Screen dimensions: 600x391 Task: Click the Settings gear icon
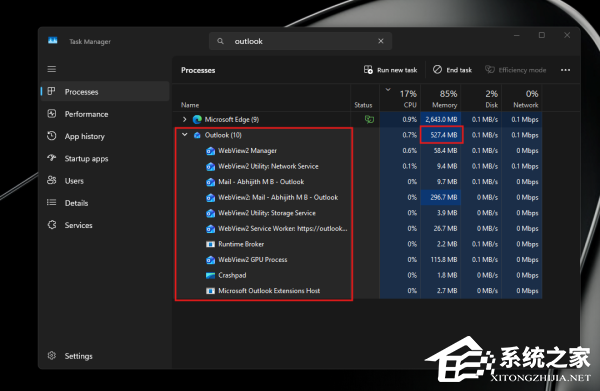pos(52,355)
